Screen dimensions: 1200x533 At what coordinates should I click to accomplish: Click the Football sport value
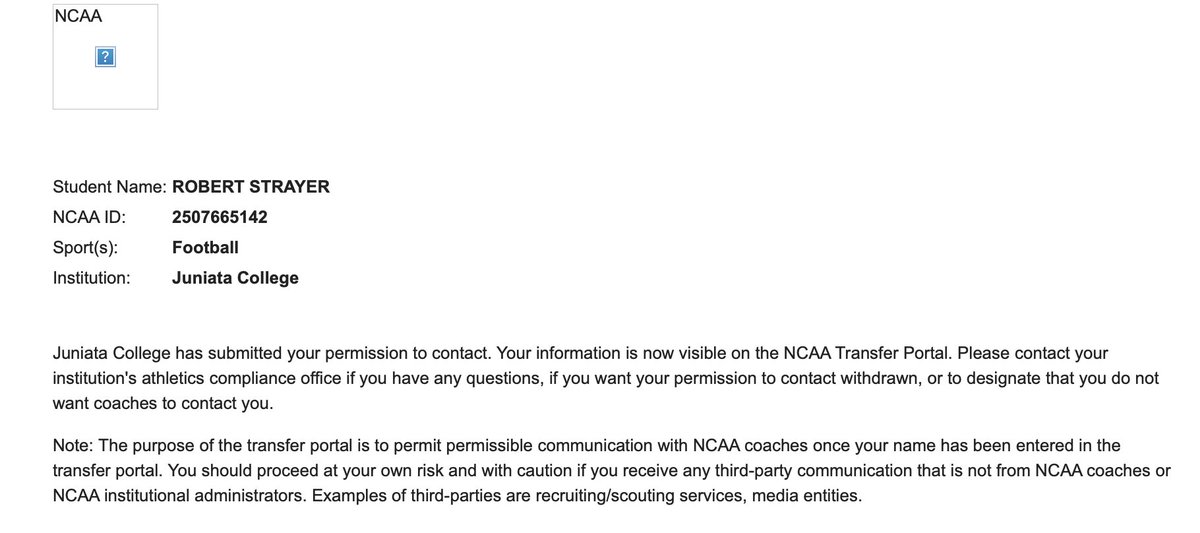(205, 247)
